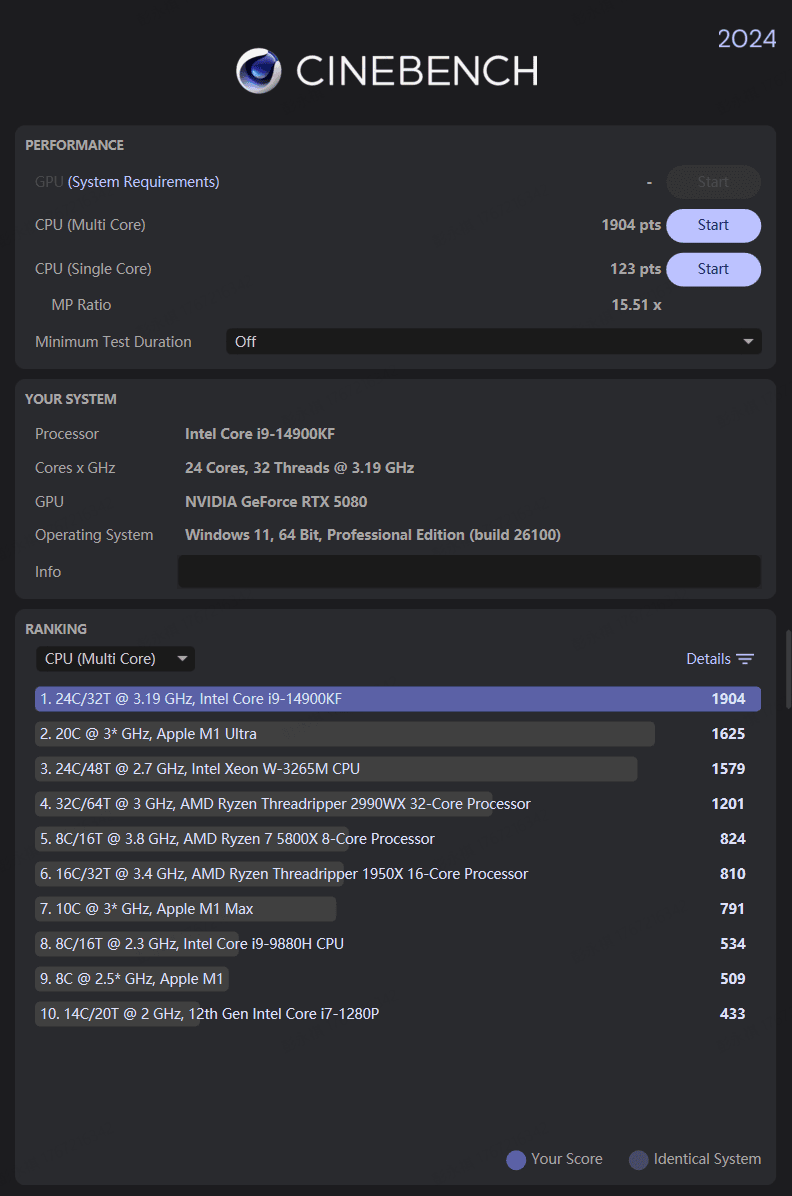Click the 2024 version label
This screenshot has height=1196, width=792.
(x=747, y=39)
